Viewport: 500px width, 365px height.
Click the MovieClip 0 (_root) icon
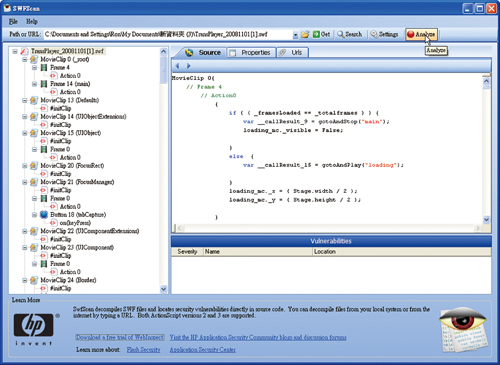(x=34, y=60)
